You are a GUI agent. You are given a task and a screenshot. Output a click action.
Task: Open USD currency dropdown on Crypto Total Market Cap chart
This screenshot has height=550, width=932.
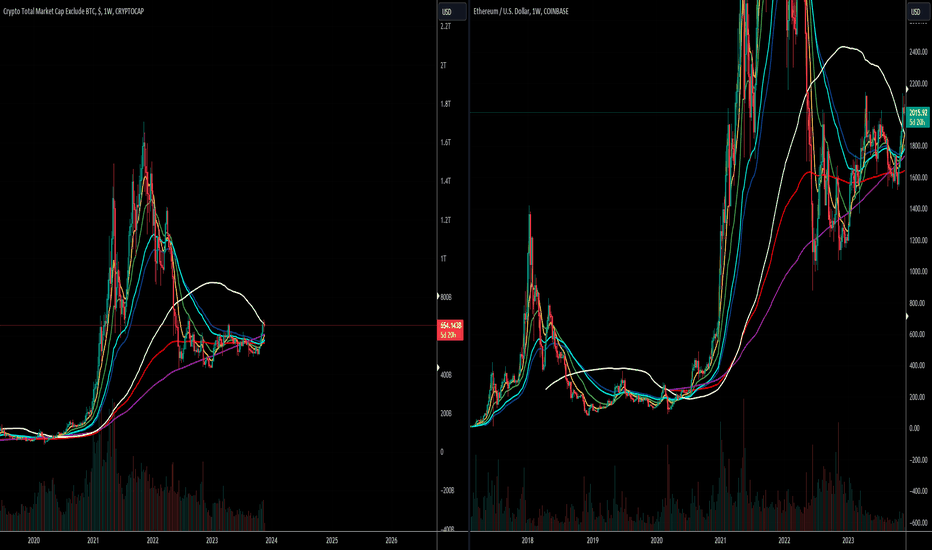(x=451, y=11)
